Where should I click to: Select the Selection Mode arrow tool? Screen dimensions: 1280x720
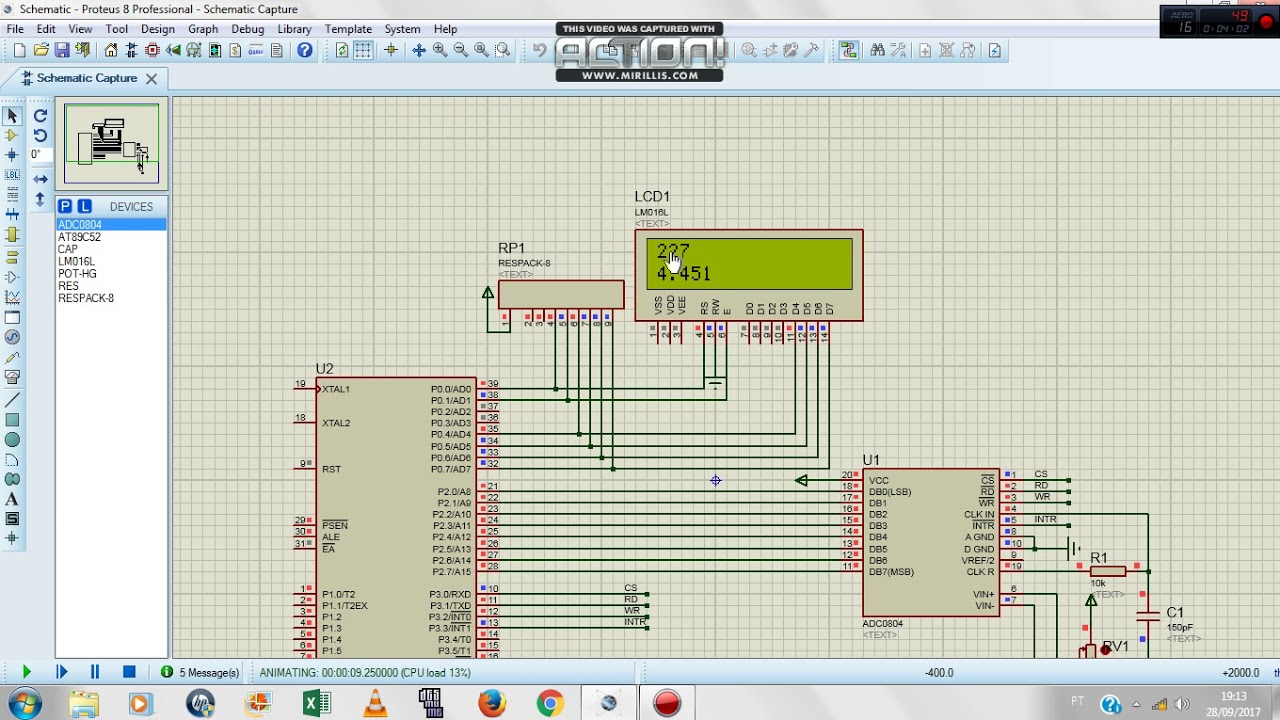pyautogui.click(x=12, y=116)
